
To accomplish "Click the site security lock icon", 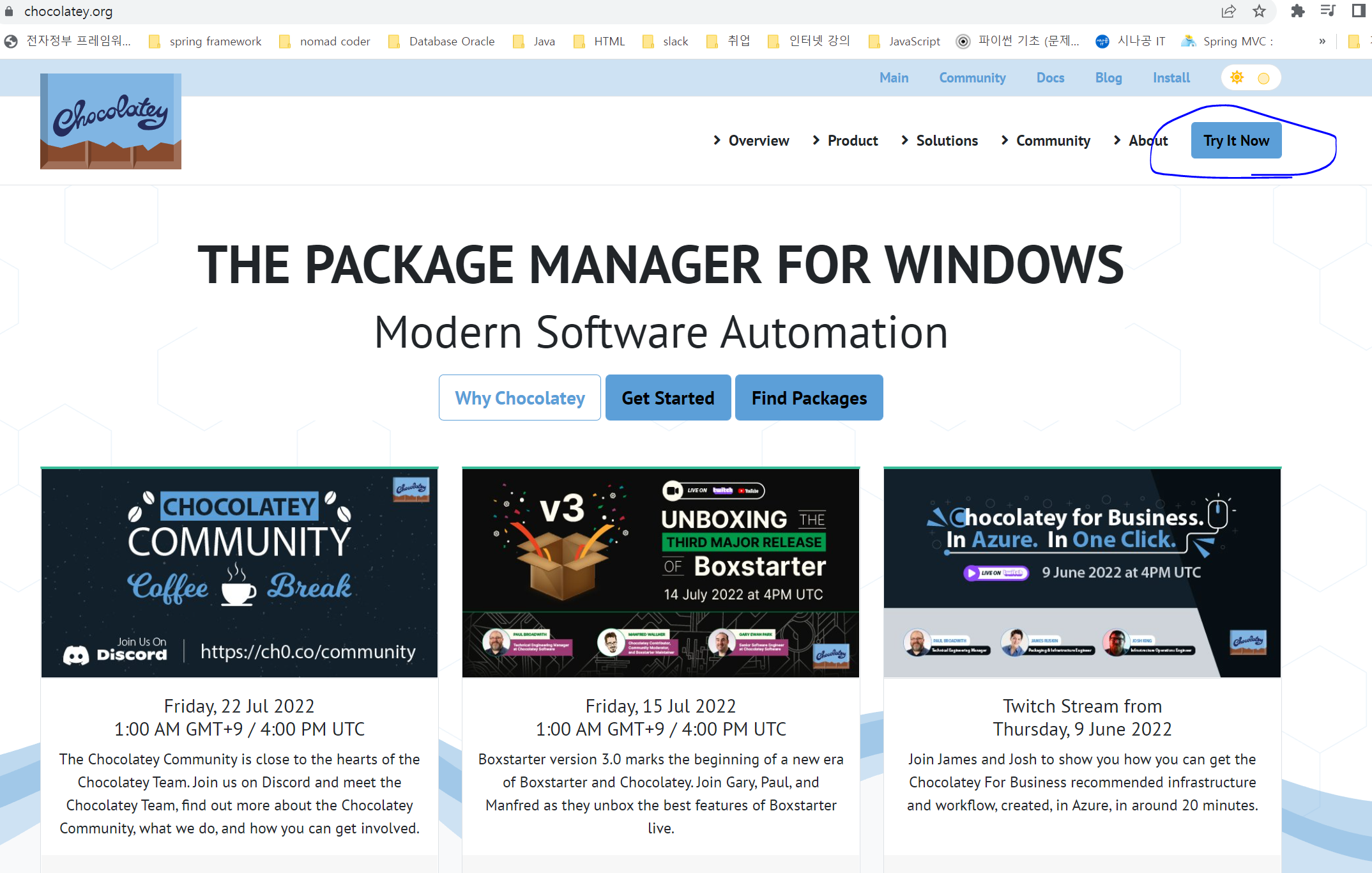I will tap(9, 11).
